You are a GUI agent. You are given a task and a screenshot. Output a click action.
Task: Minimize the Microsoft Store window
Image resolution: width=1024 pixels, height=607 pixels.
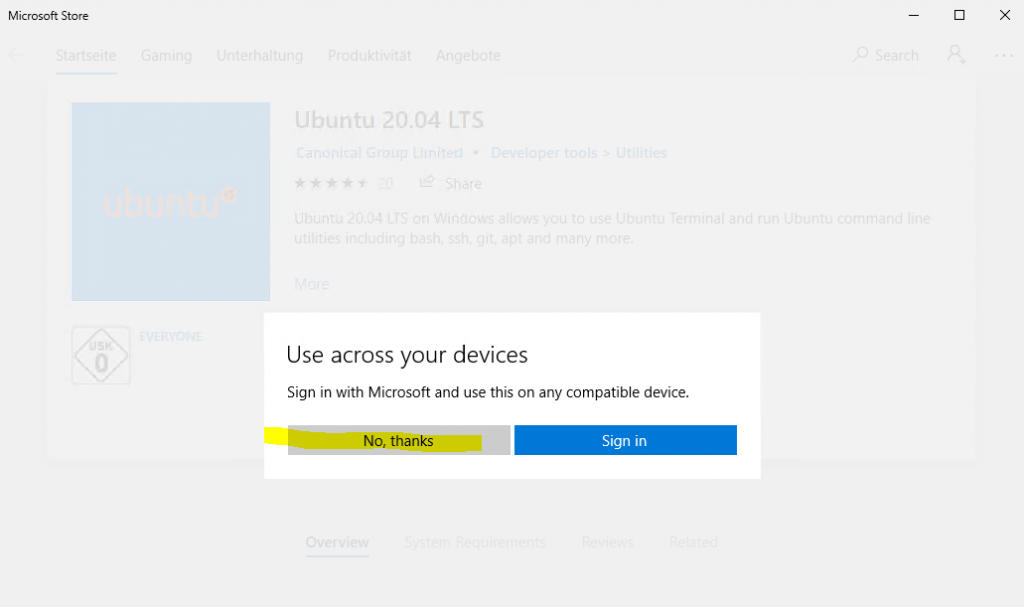[914, 15]
